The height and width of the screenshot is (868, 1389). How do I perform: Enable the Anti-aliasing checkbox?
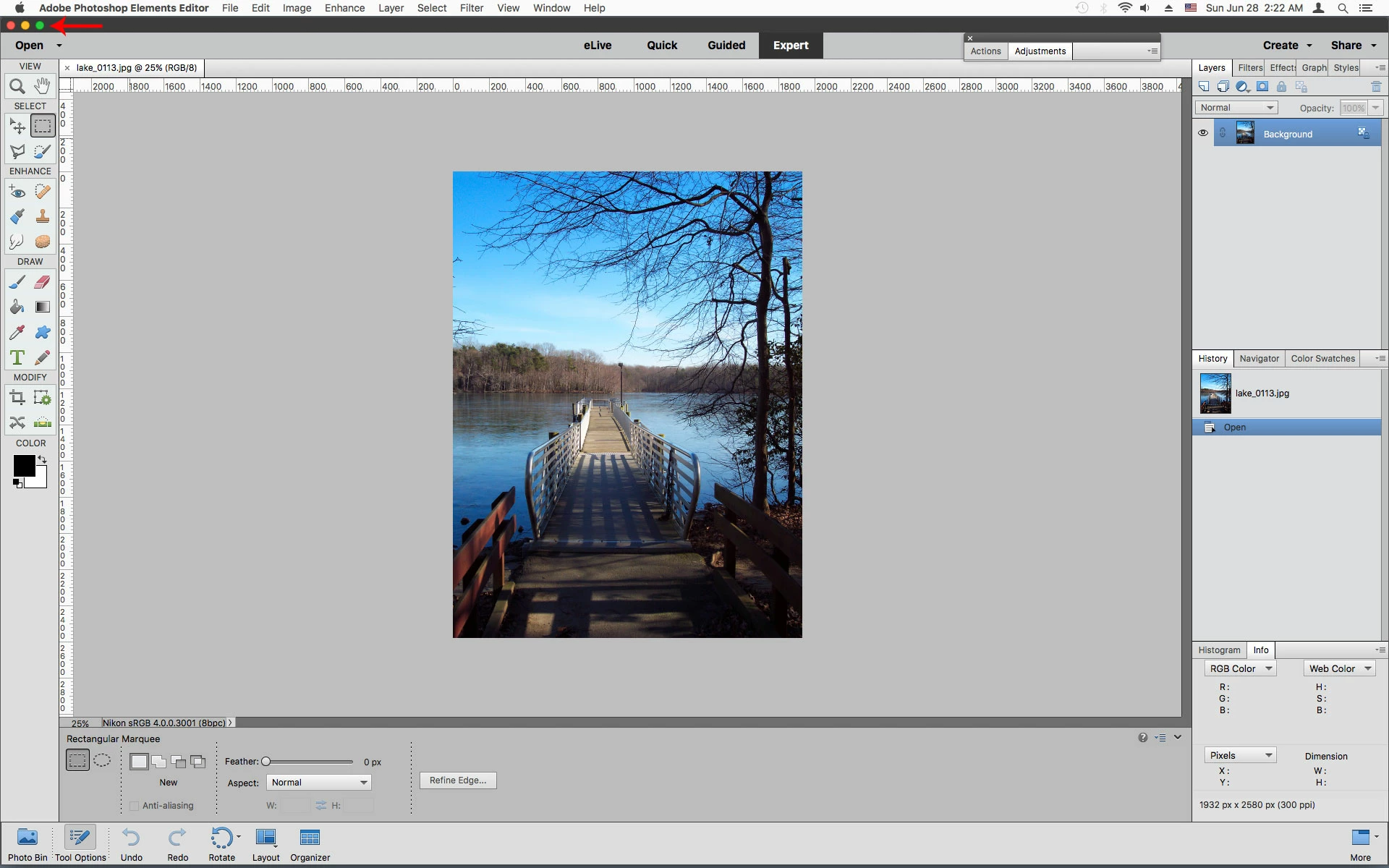pyautogui.click(x=135, y=805)
